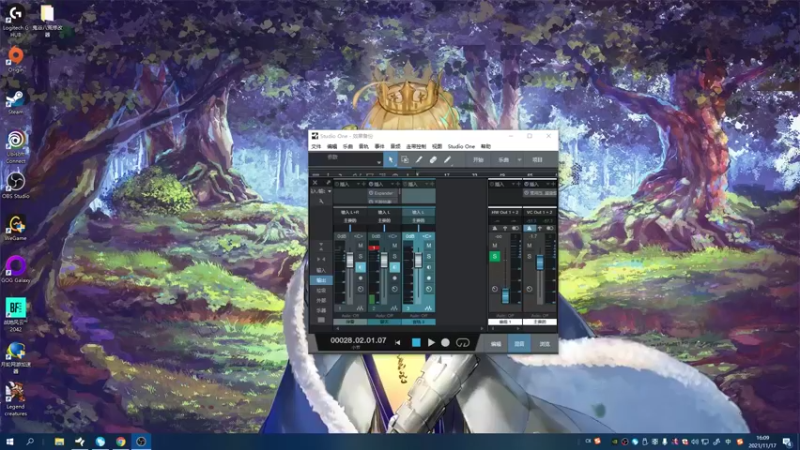Toggle metronome icon on HW Out channel

(495, 228)
